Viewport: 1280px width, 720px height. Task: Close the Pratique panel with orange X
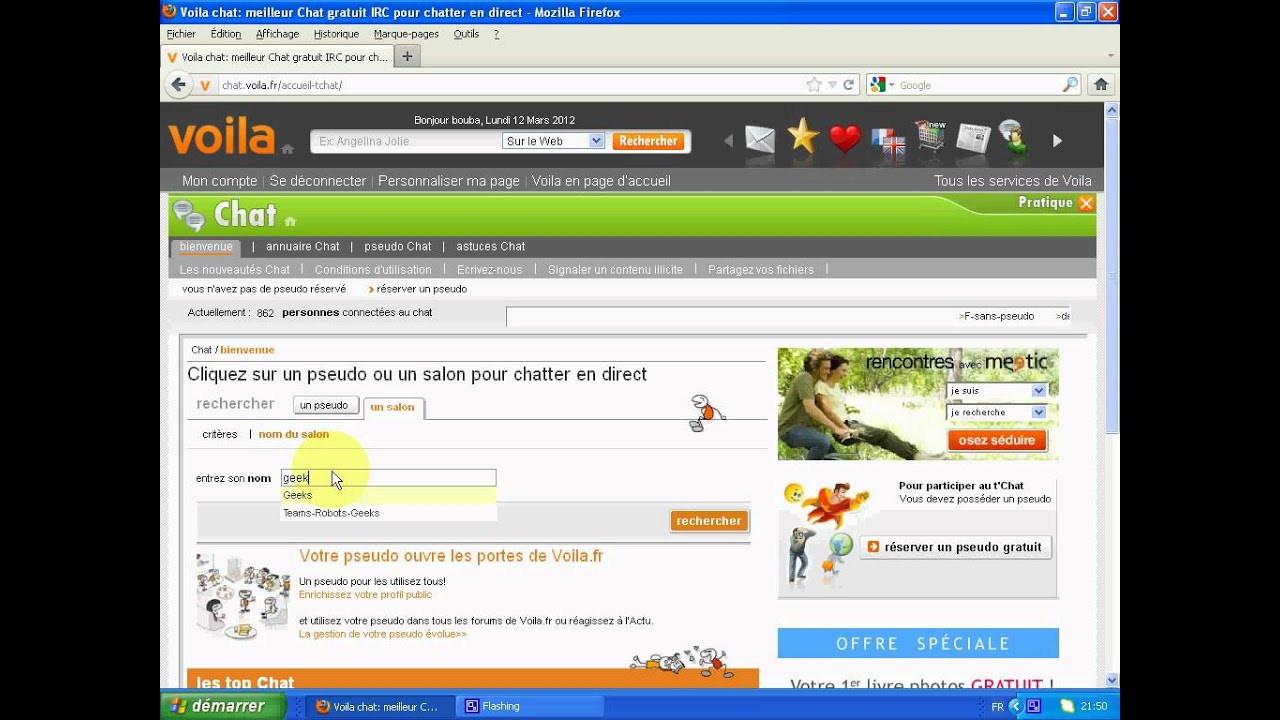tap(1086, 203)
